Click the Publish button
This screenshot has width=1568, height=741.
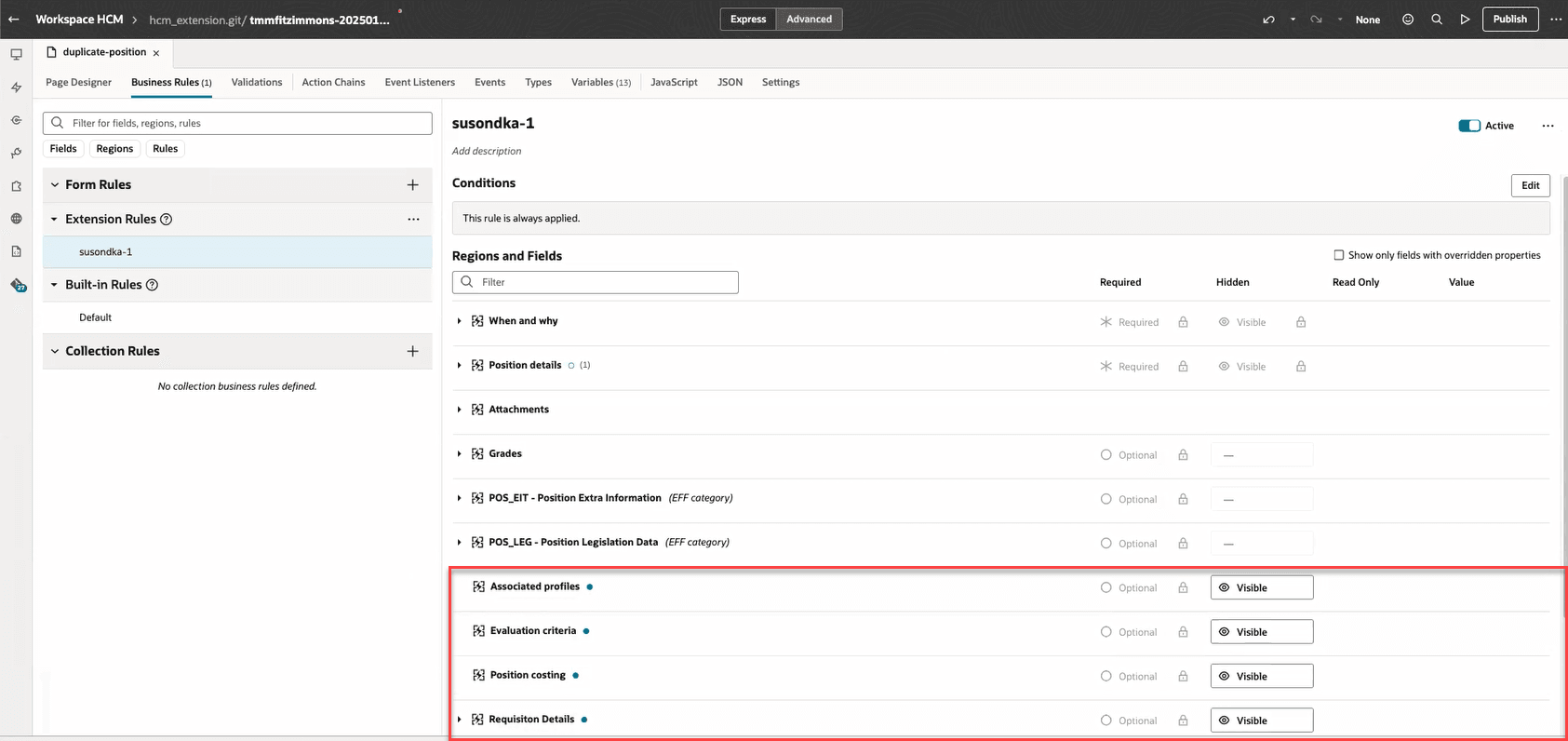pyautogui.click(x=1509, y=20)
